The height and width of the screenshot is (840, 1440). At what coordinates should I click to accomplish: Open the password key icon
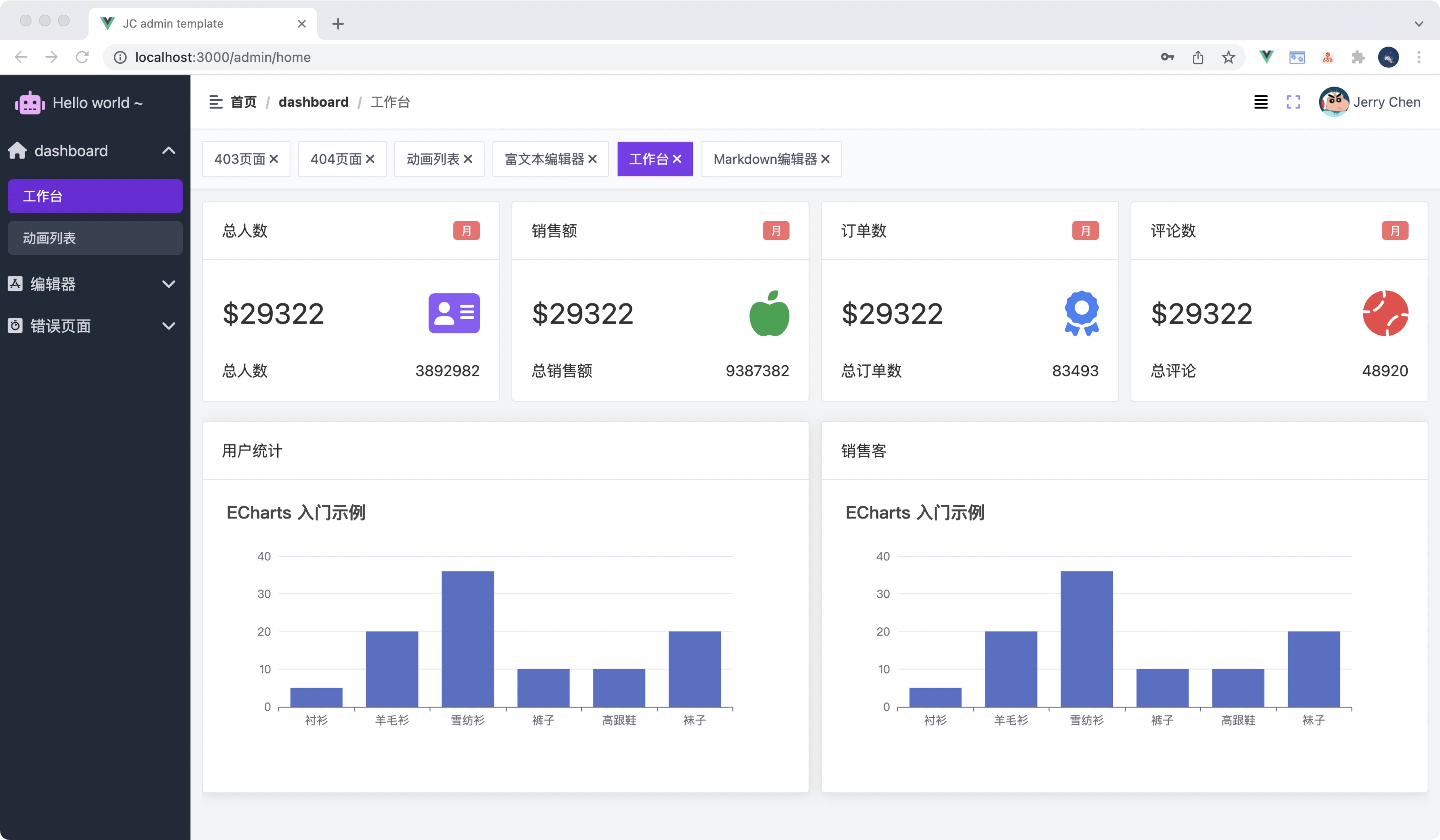(x=1167, y=57)
